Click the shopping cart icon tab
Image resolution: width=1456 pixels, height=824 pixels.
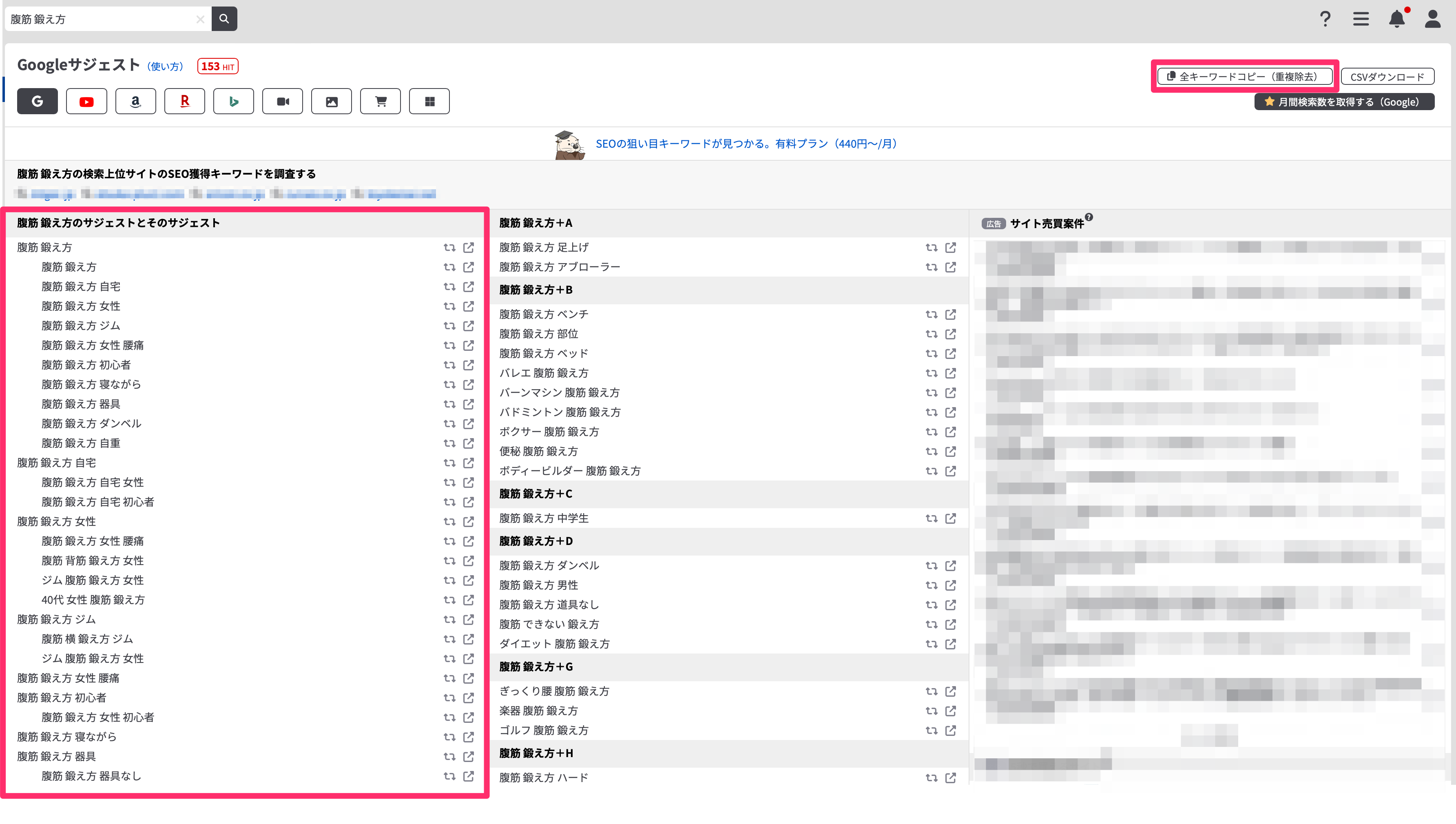pos(381,101)
